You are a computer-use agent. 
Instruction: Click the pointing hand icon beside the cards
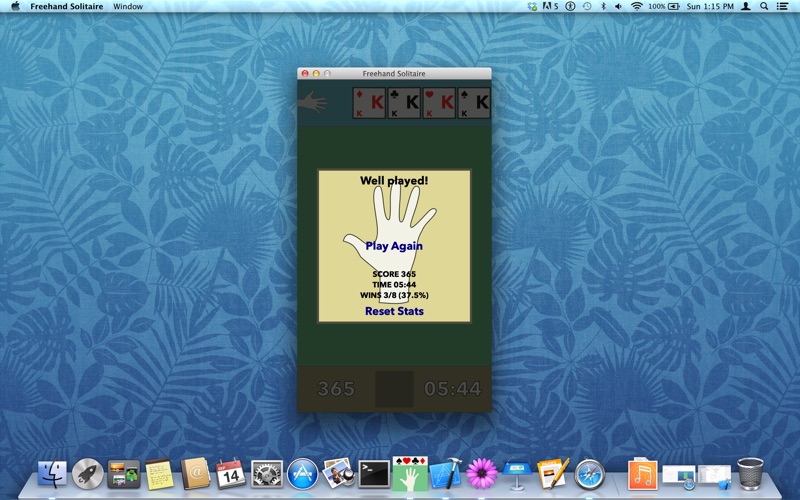coord(314,101)
